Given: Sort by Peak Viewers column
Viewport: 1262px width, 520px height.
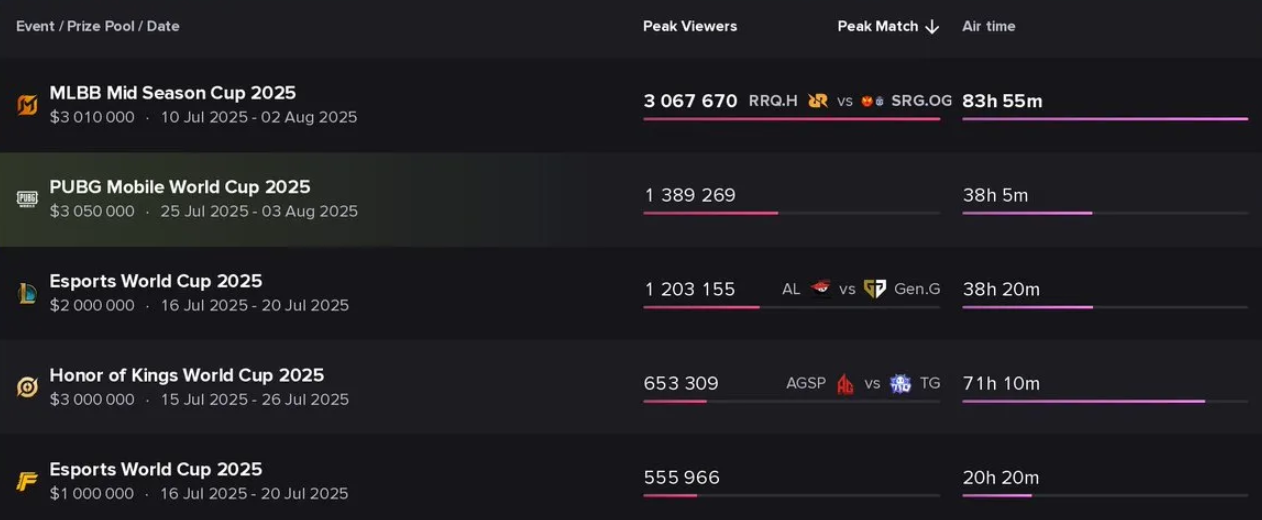Looking at the screenshot, I should (690, 27).
